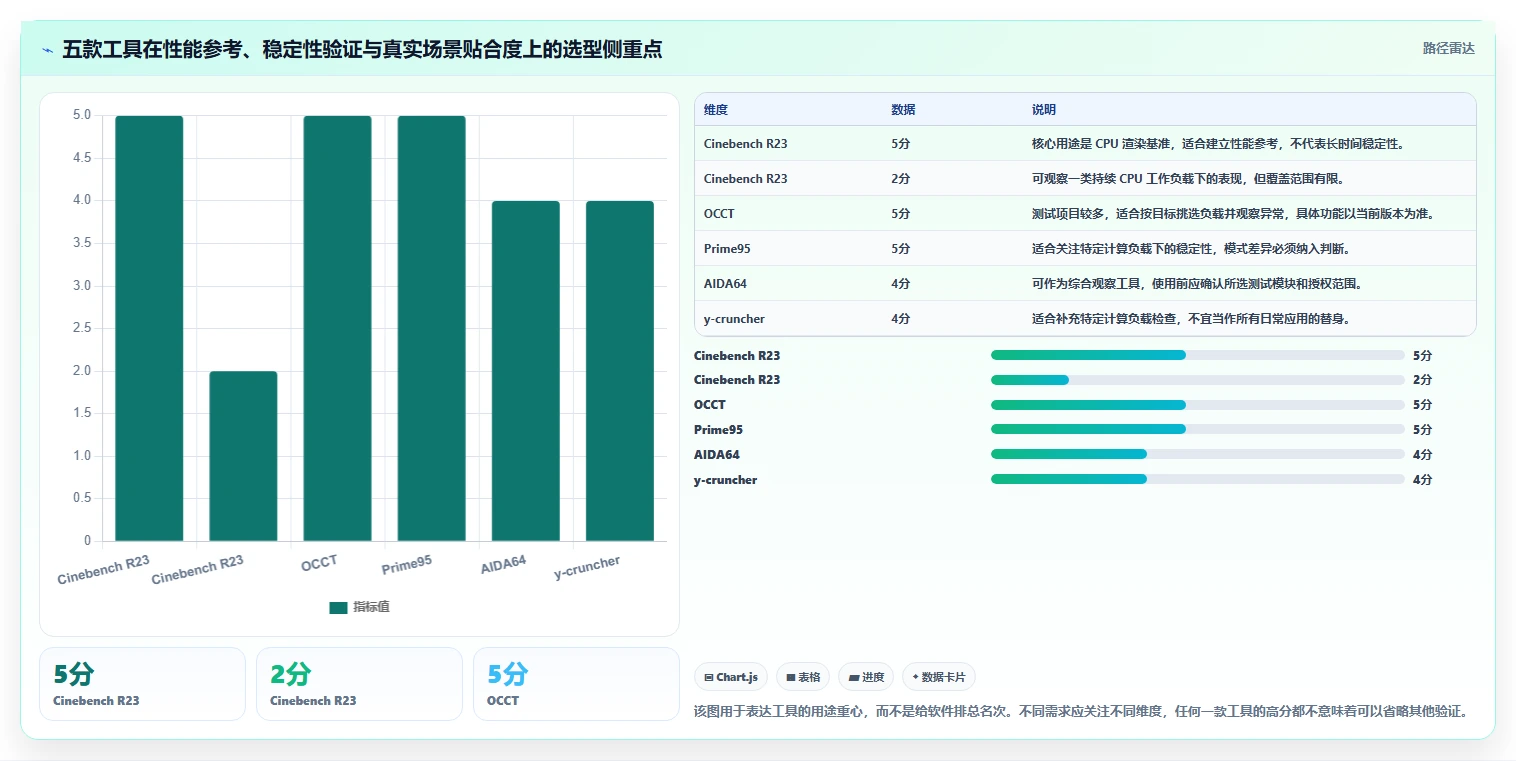The image size is (1516, 761).
Task: Select the description starting 测试项目较多
Action: click(x=1233, y=214)
